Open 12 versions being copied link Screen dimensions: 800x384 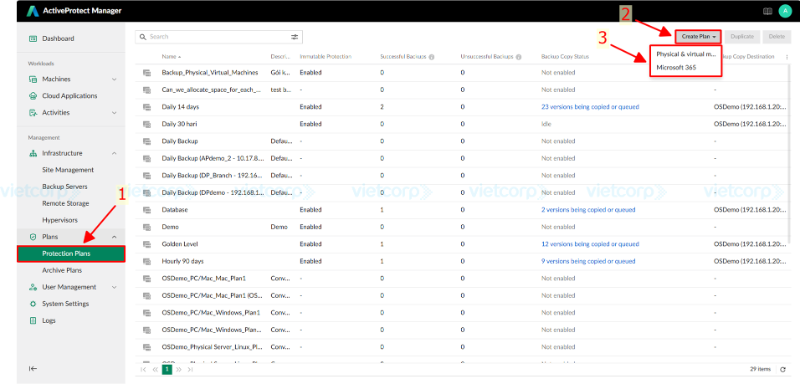(x=590, y=244)
